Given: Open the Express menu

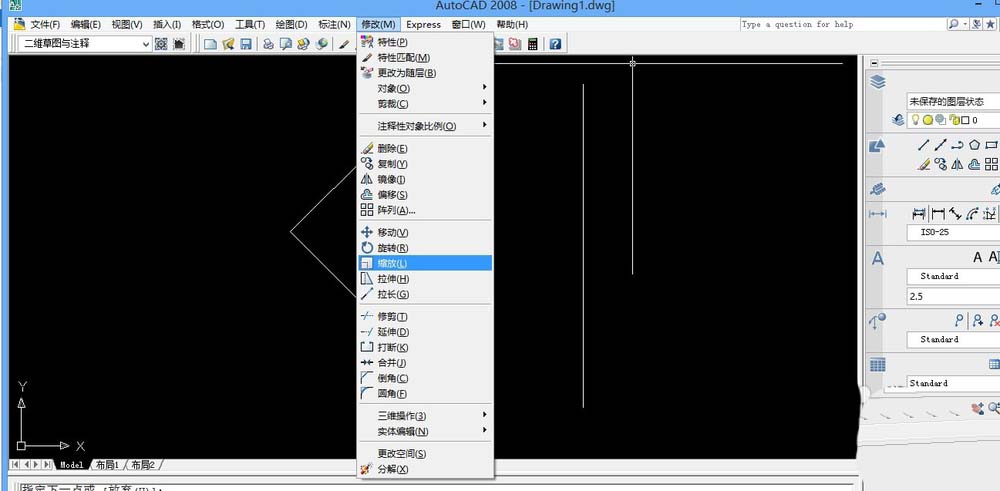Looking at the screenshot, I should point(423,24).
